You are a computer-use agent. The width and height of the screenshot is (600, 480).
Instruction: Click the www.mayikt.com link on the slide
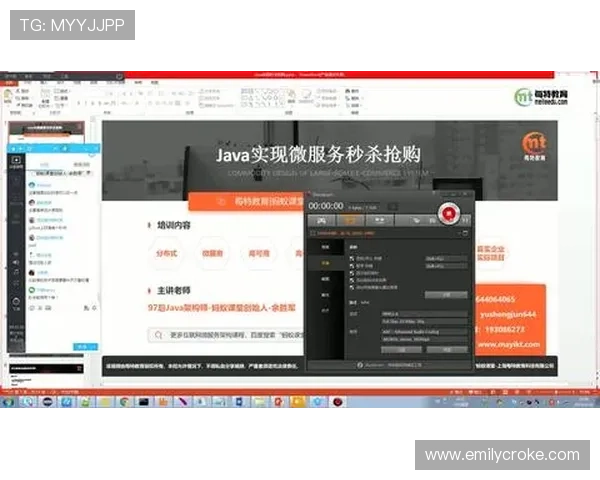coord(509,344)
